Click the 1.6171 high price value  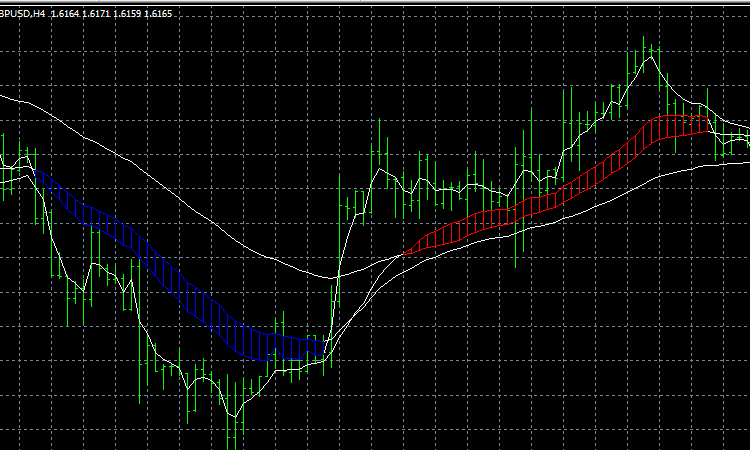pos(97,14)
